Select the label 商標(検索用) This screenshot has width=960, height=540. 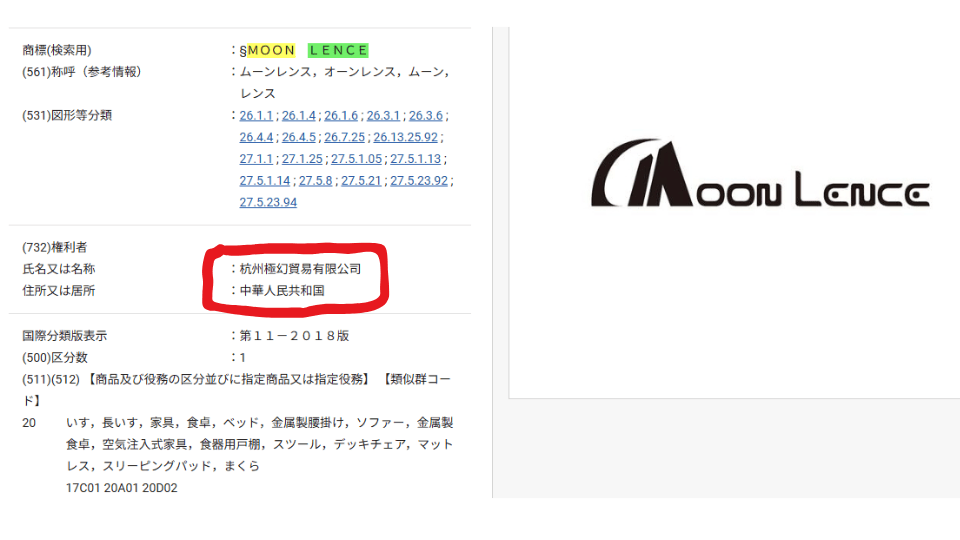pyautogui.click(x=57, y=50)
